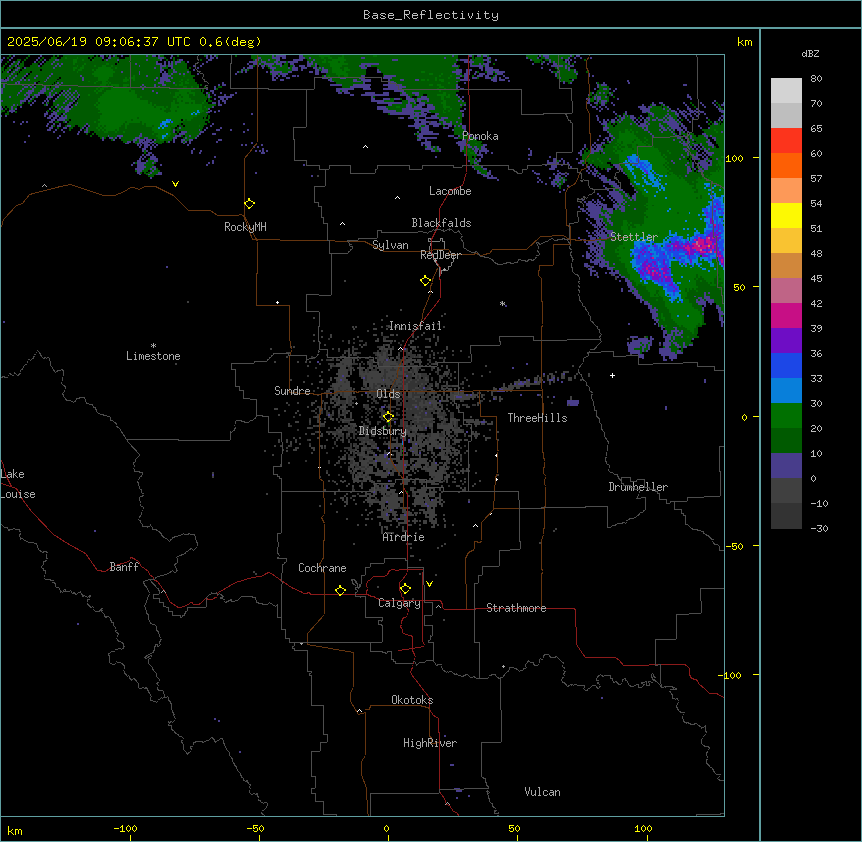The image size is (862, 842).
Task: Click the Limestone label
Action: (153, 356)
